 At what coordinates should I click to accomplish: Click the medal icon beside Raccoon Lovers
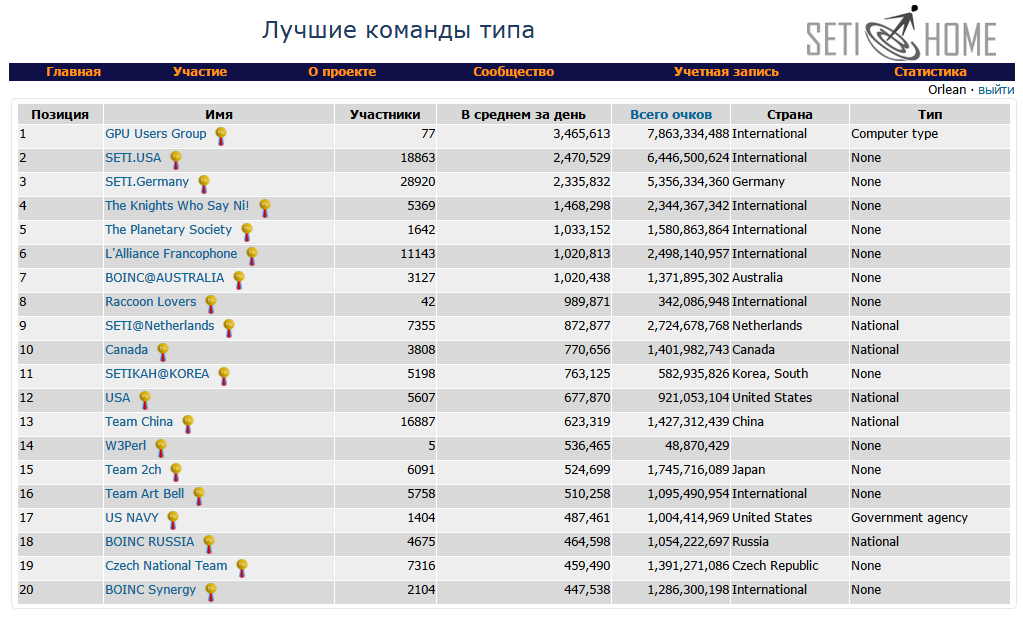pyautogui.click(x=211, y=304)
